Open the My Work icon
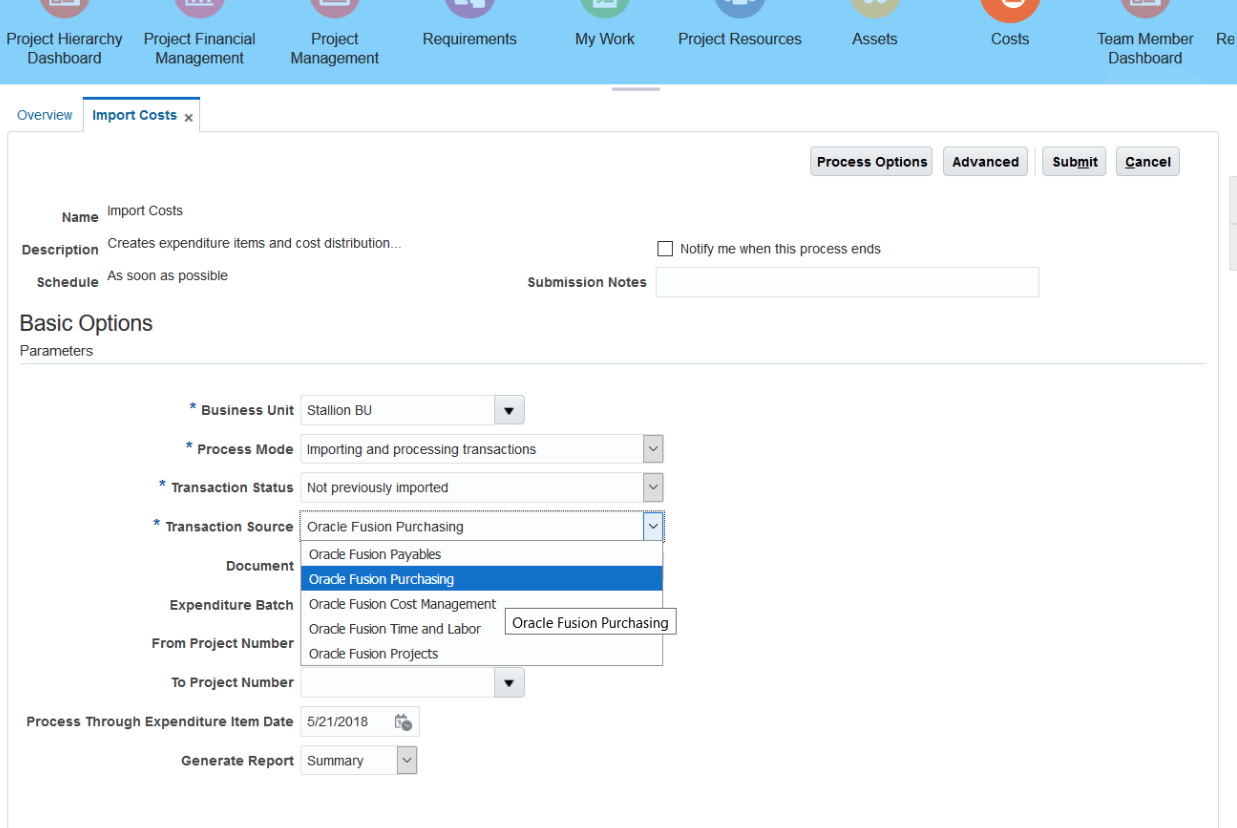The image size is (1237, 828). [x=605, y=10]
